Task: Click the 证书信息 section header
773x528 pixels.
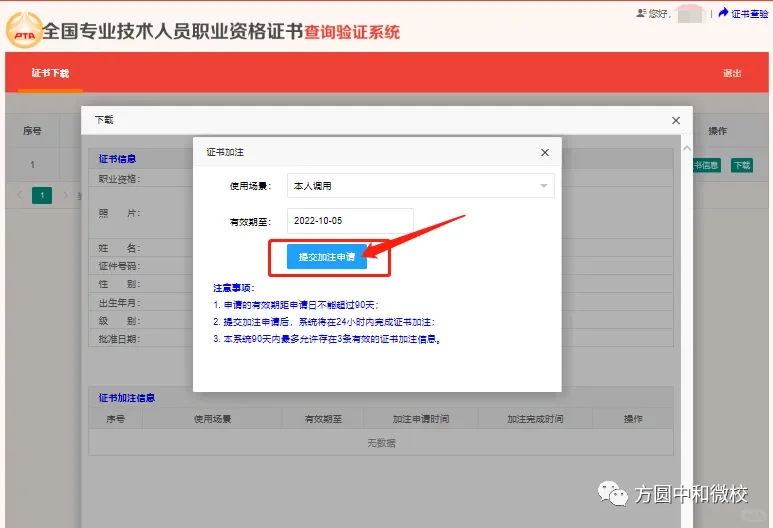Action: point(117,159)
